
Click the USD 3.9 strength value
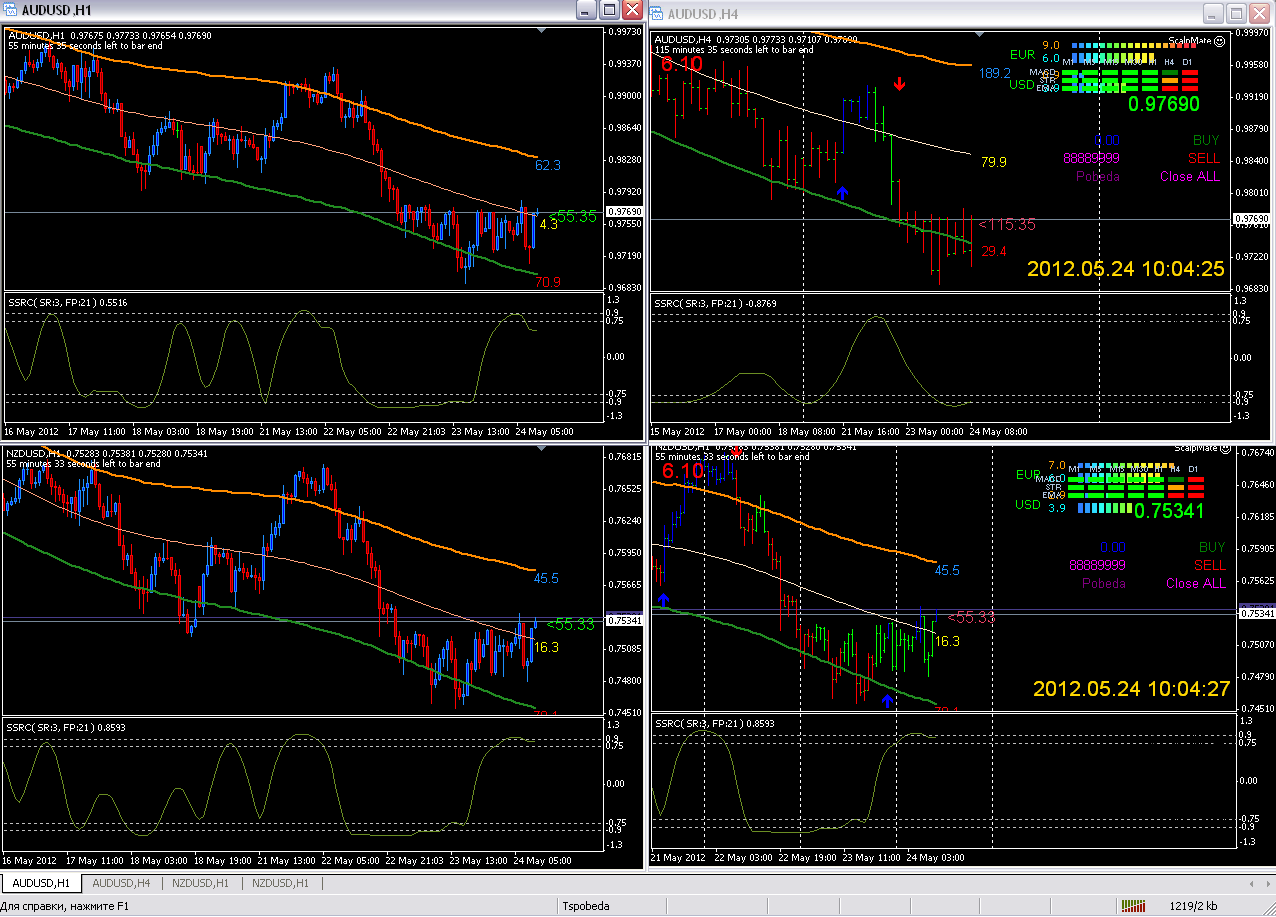tap(1055, 508)
